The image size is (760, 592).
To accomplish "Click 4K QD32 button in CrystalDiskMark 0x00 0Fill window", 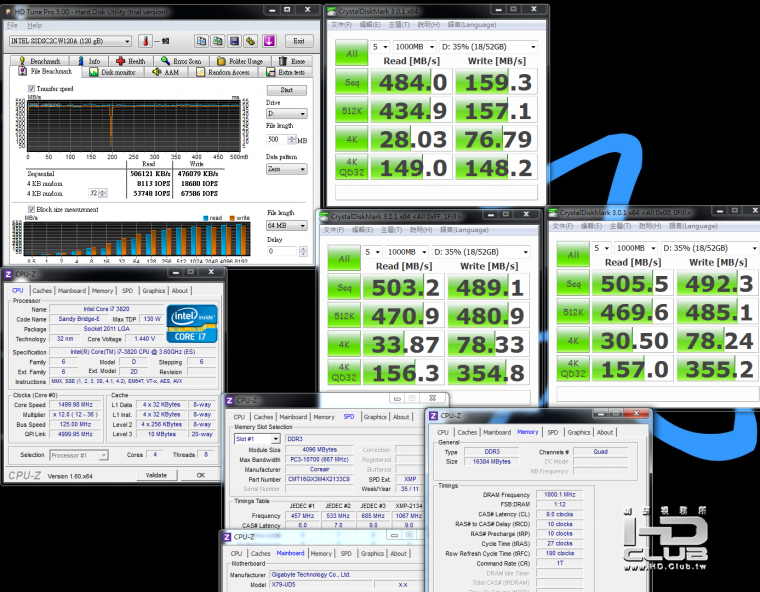I will point(573,369).
